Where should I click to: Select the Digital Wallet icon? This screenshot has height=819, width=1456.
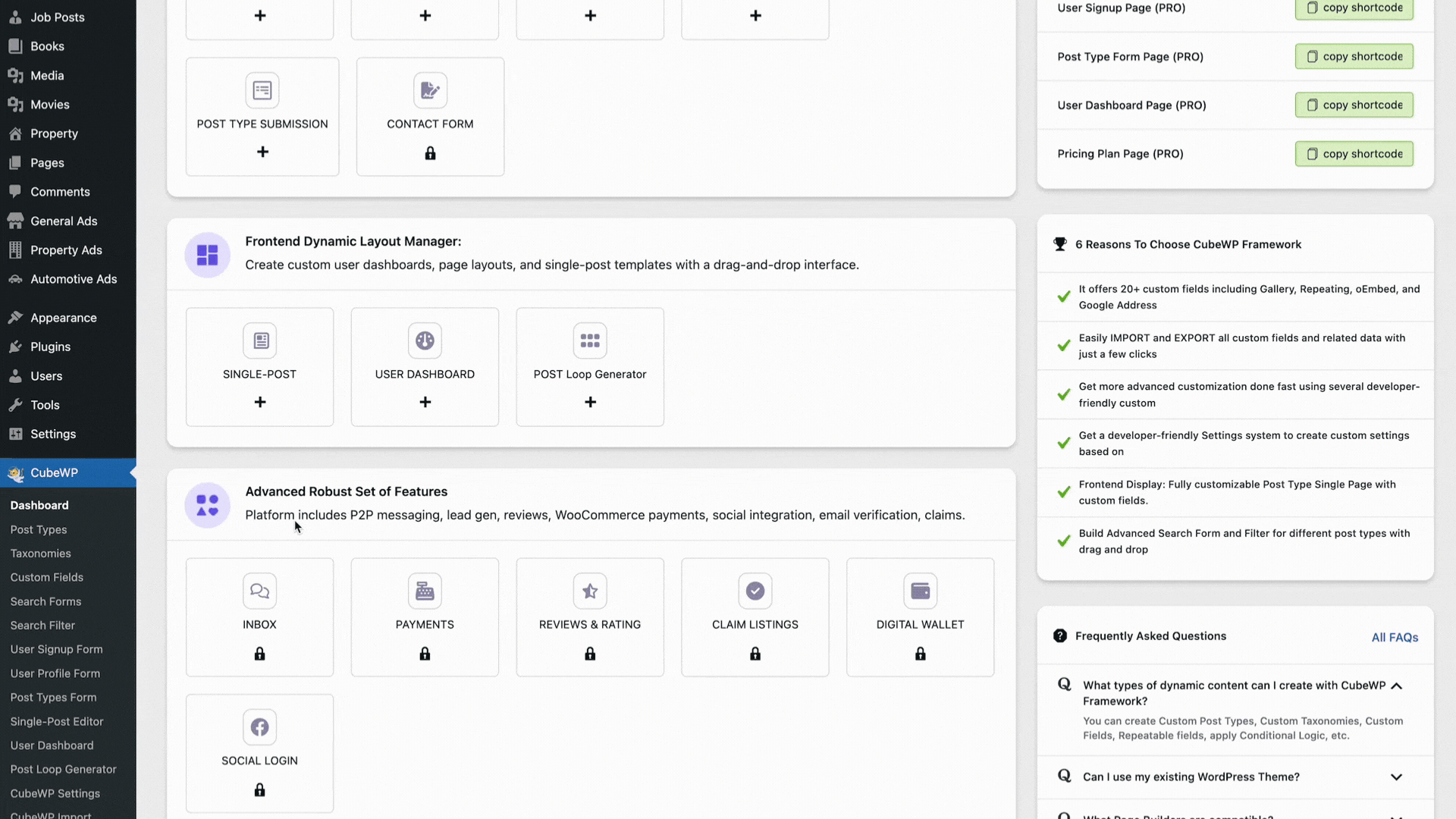[920, 591]
